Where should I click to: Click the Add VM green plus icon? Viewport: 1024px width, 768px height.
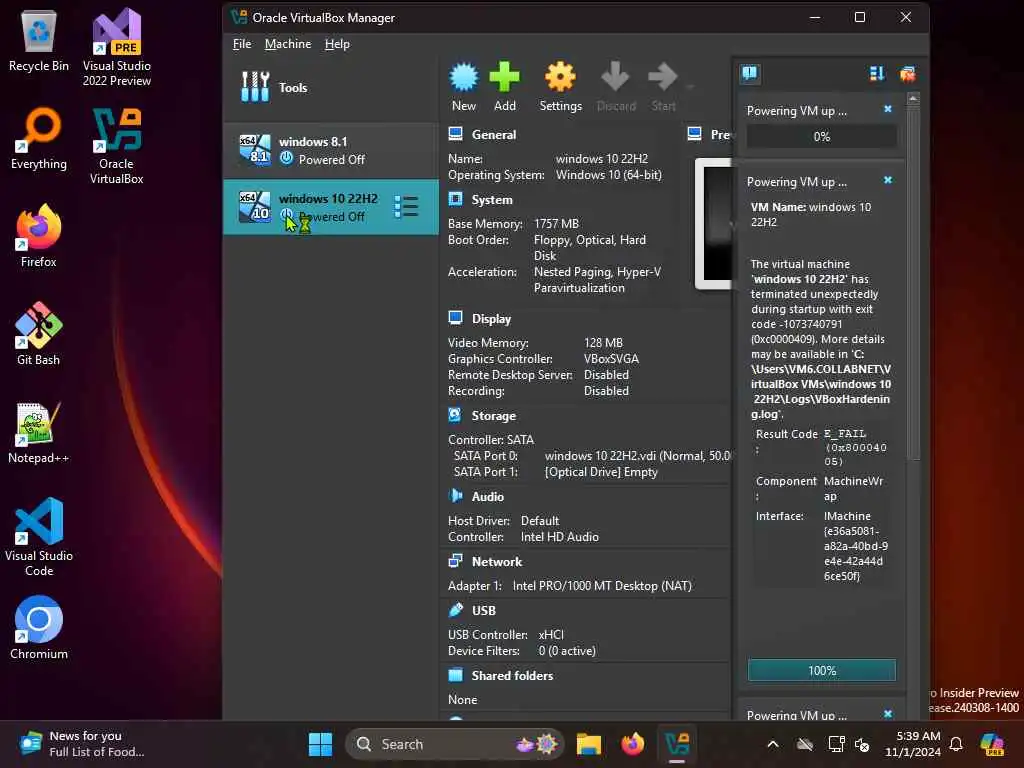(x=504, y=77)
